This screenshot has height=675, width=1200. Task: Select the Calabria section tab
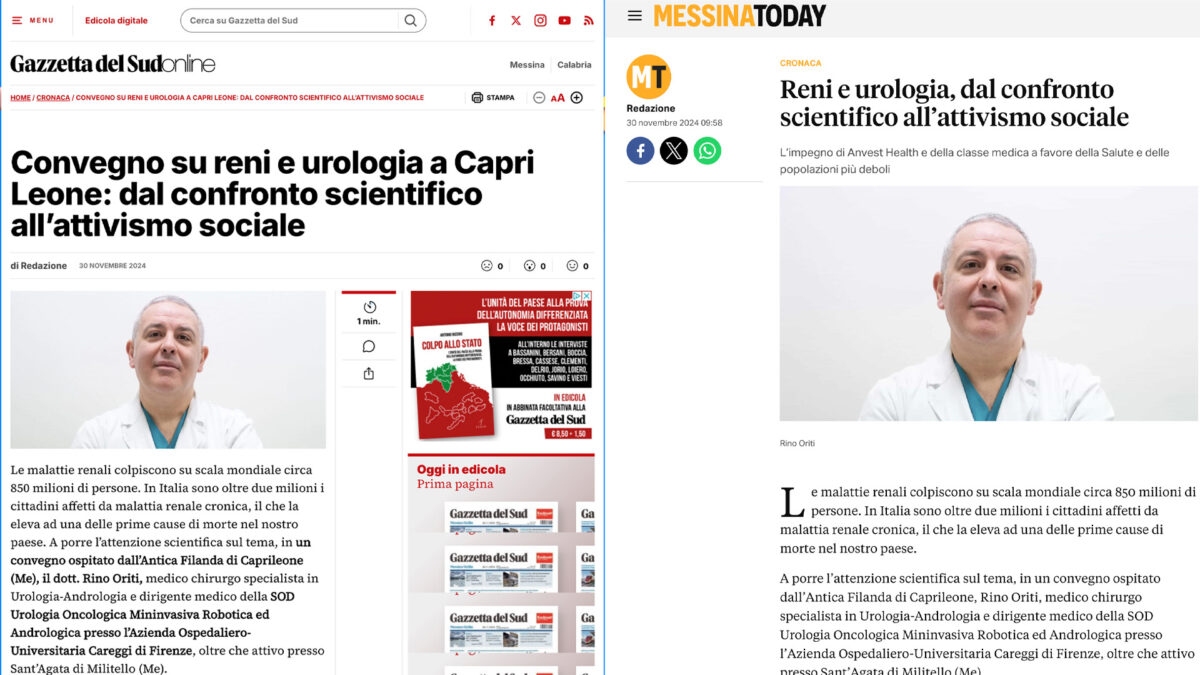click(x=574, y=65)
